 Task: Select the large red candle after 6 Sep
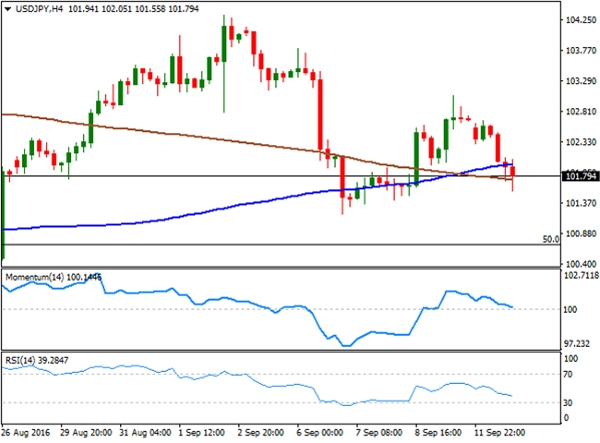pyautogui.click(x=320, y=115)
